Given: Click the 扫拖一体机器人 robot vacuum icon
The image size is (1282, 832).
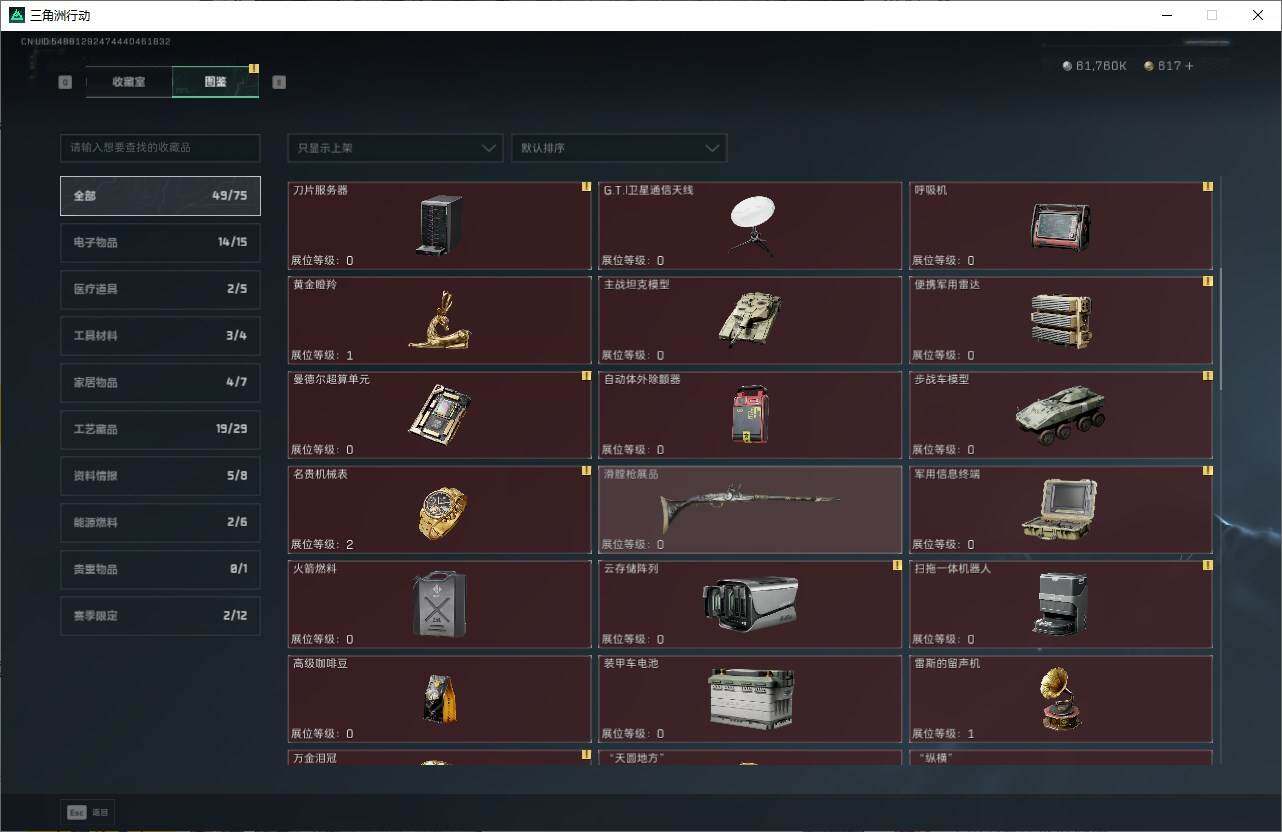Looking at the screenshot, I should (x=1060, y=602).
